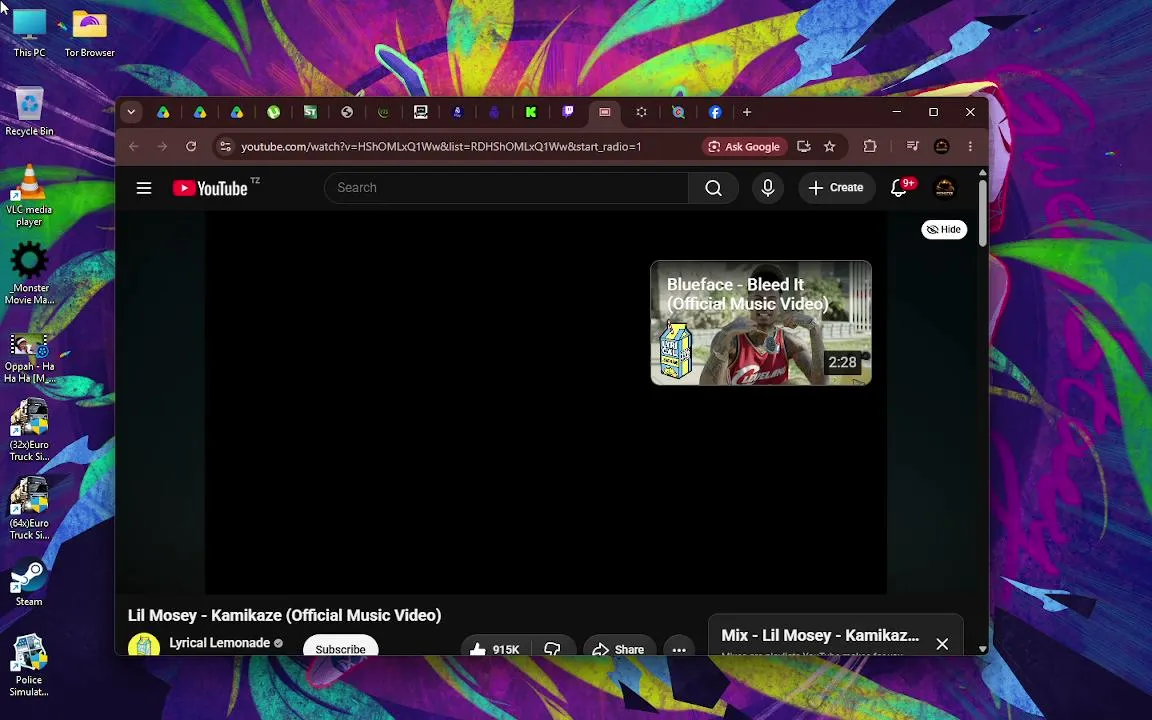Go back in Chrome
This screenshot has height=720, width=1152.
[134, 146]
